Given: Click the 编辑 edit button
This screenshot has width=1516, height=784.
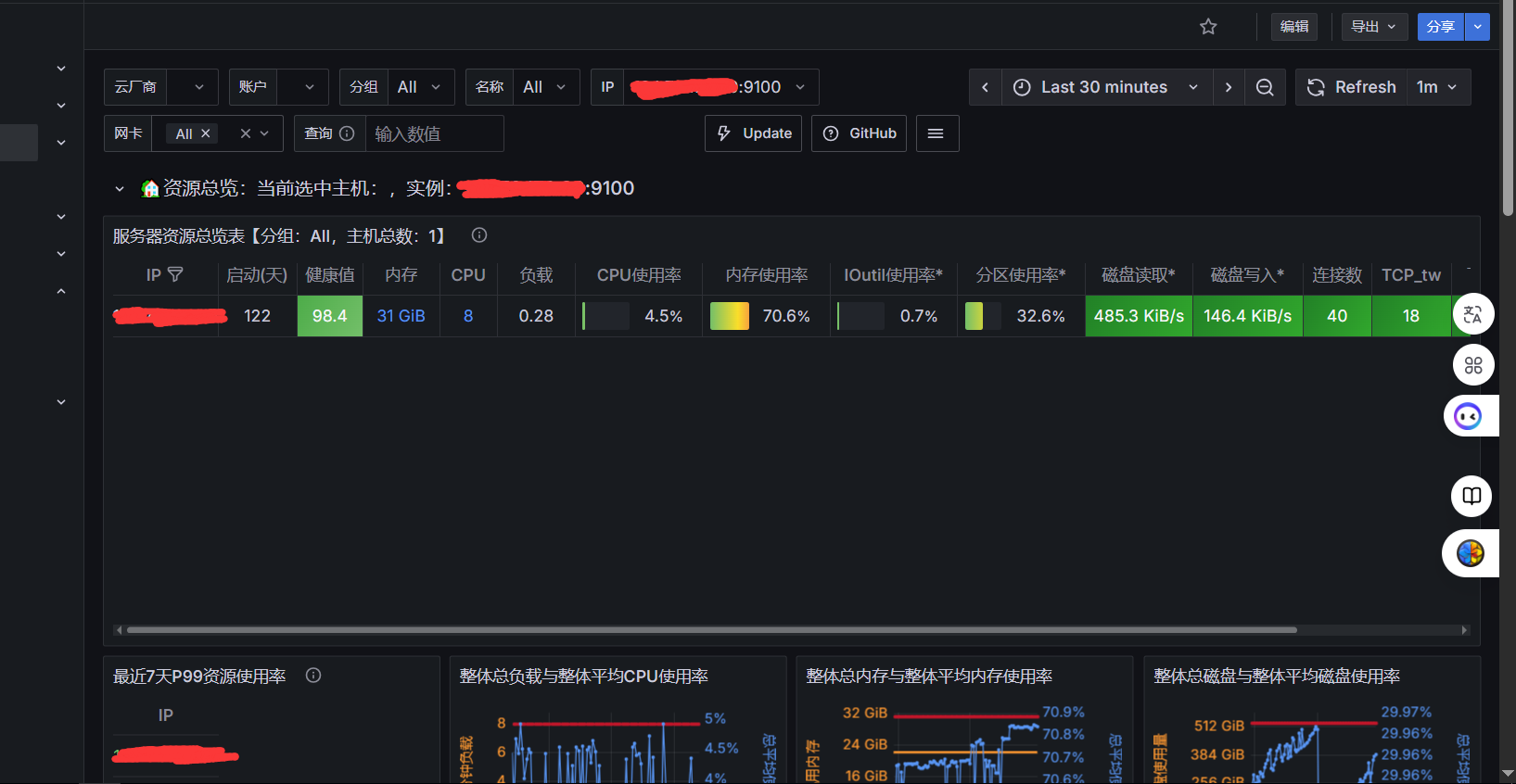Looking at the screenshot, I should tap(1293, 27).
